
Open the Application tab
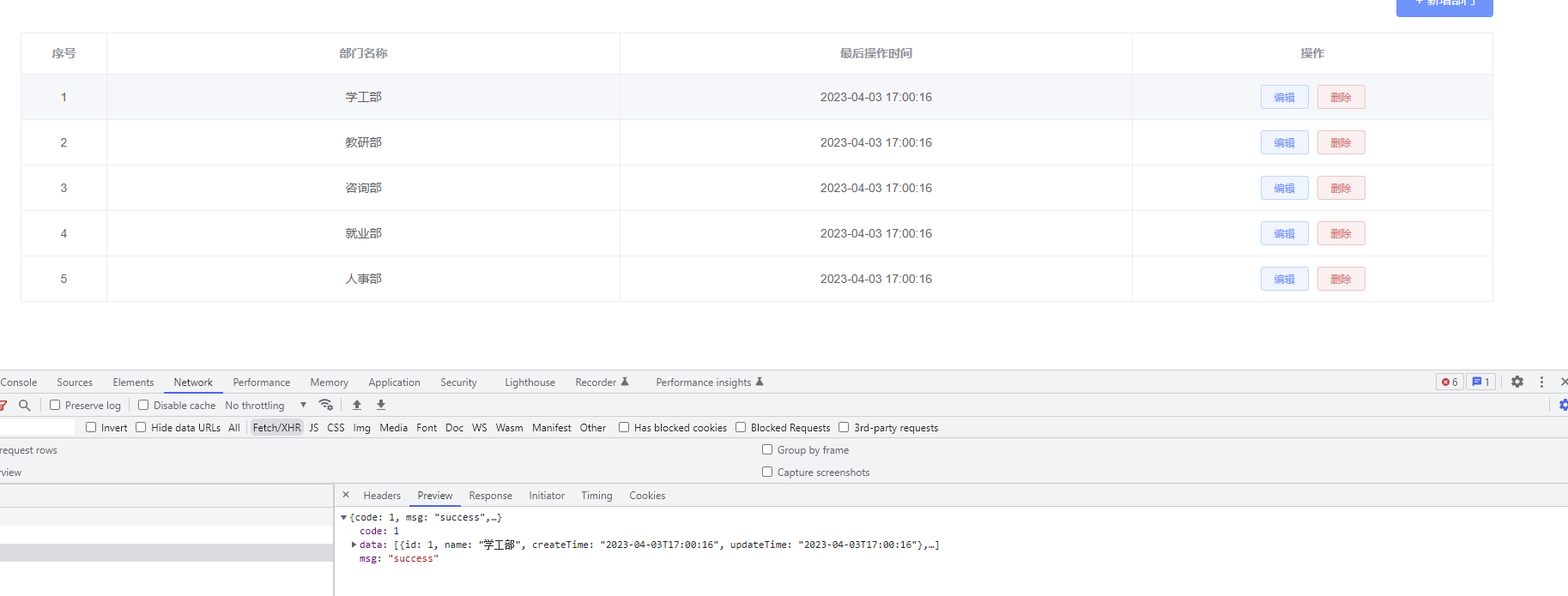pos(395,382)
